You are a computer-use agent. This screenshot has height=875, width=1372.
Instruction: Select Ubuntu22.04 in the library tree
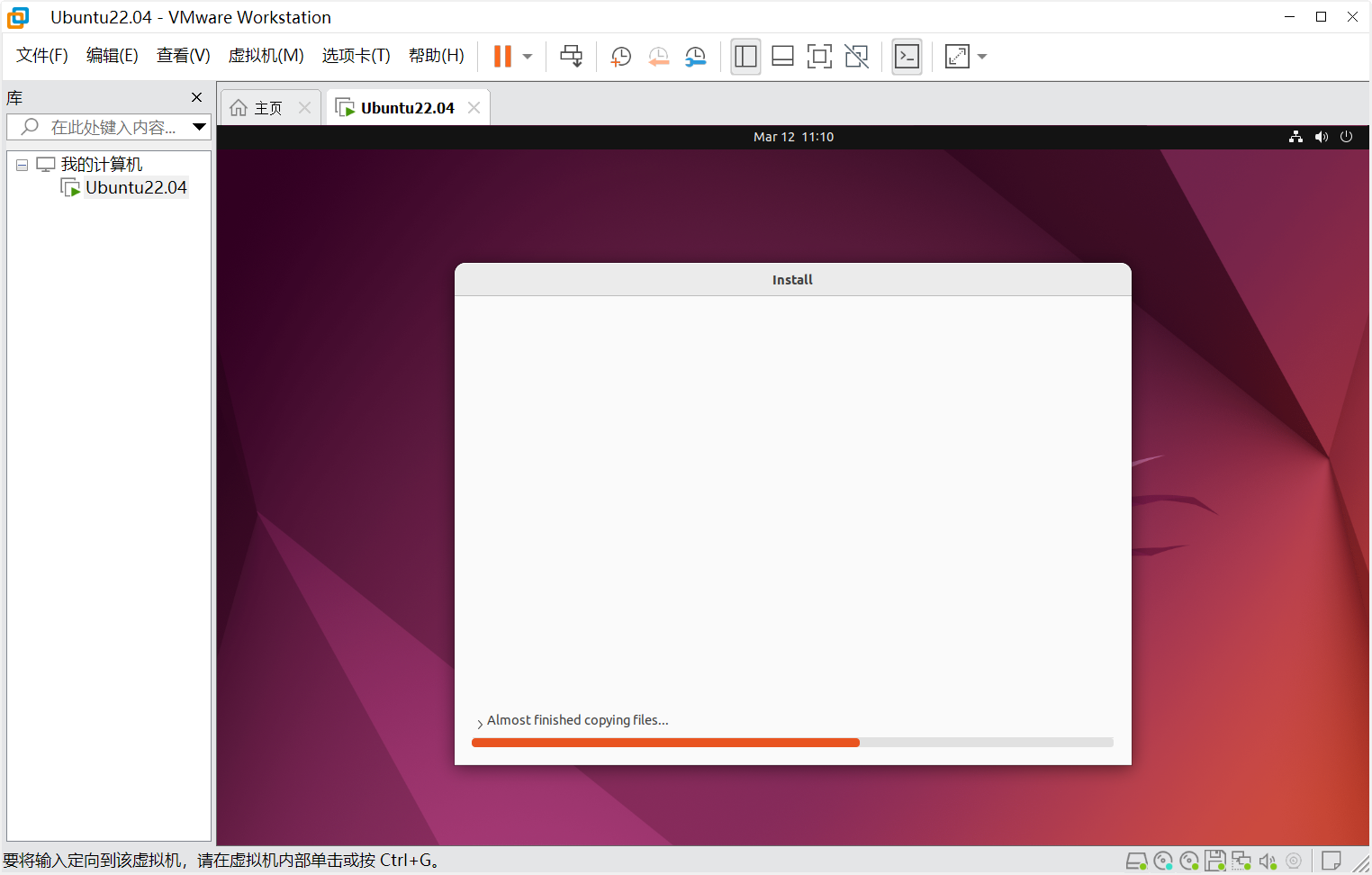coord(135,187)
